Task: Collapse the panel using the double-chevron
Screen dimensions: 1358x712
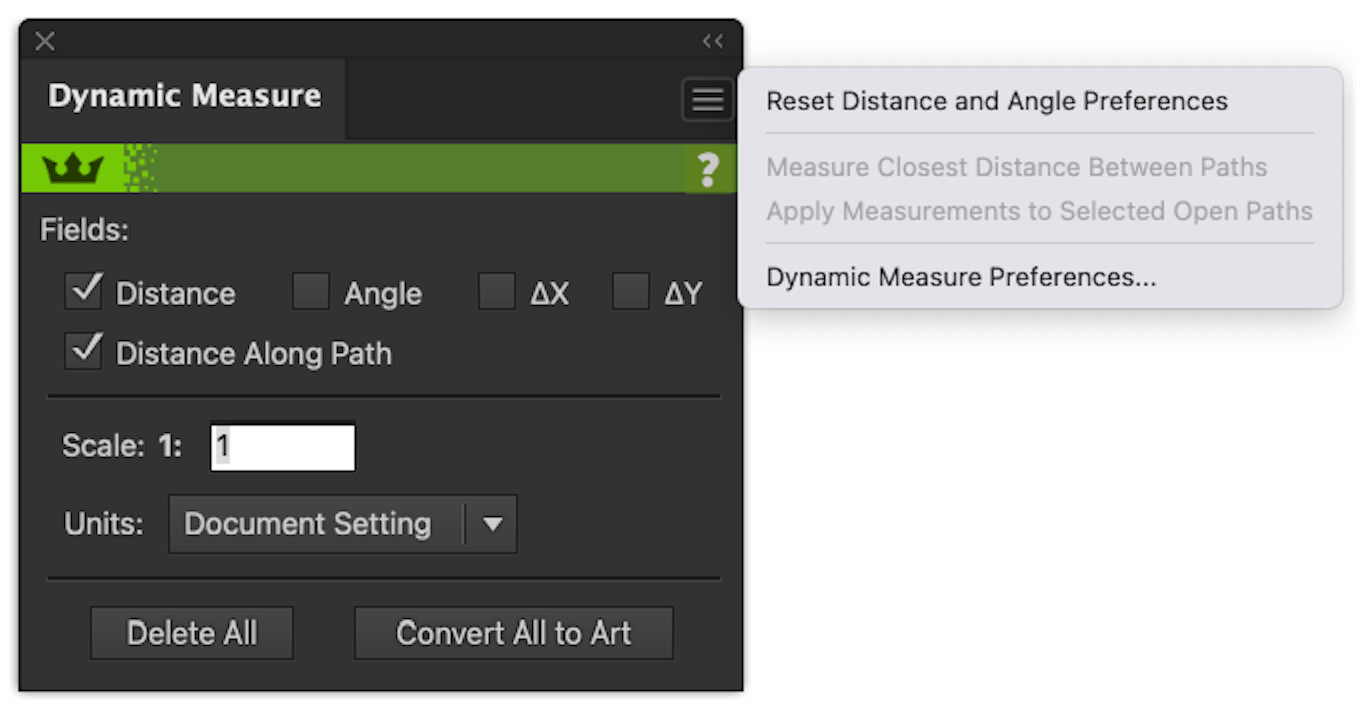Action: click(x=713, y=41)
